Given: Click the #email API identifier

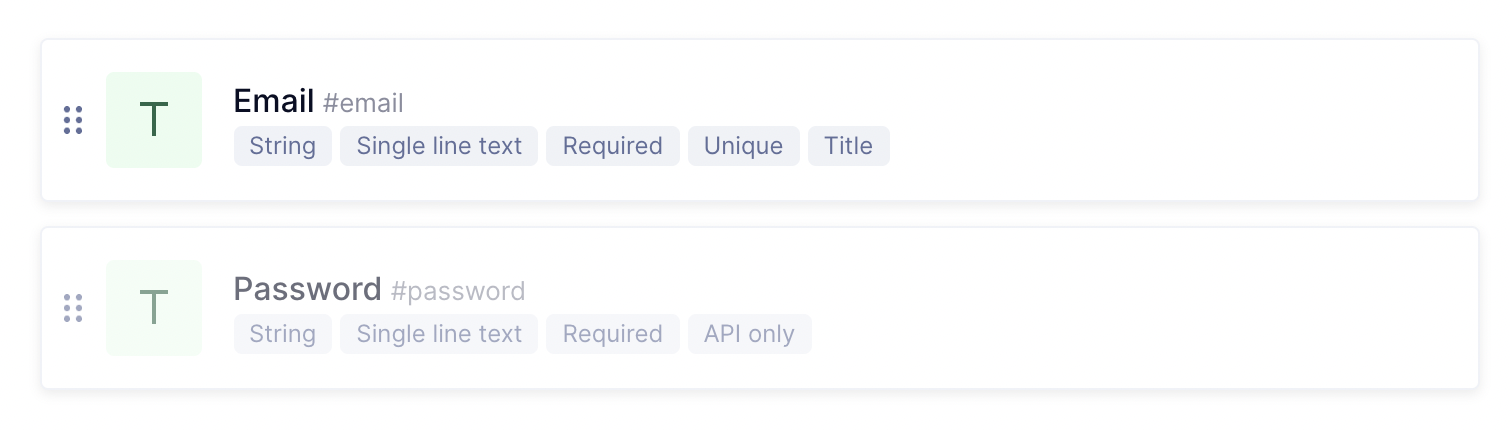Looking at the screenshot, I should pos(363,102).
